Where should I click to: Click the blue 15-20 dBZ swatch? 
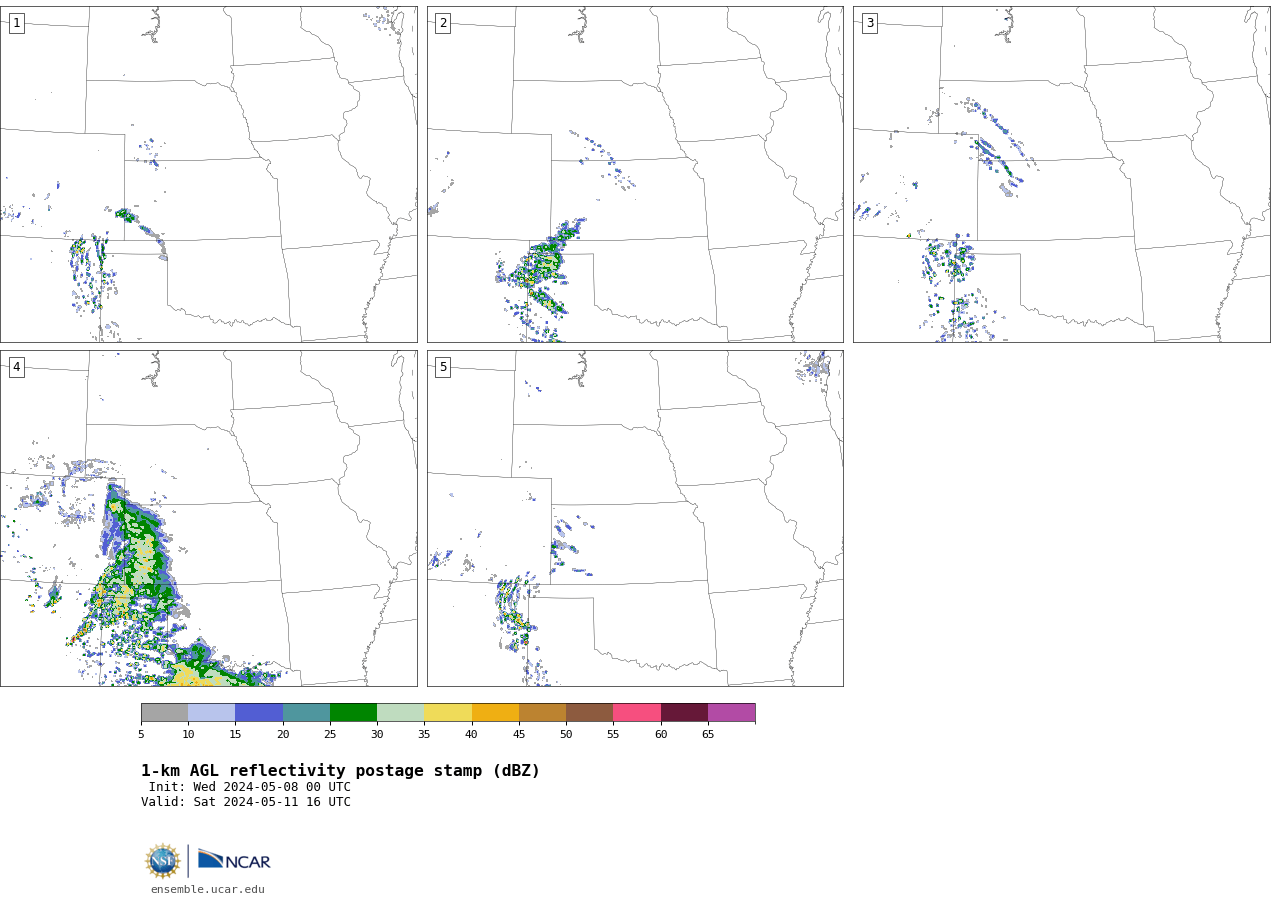pyautogui.click(x=259, y=712)
